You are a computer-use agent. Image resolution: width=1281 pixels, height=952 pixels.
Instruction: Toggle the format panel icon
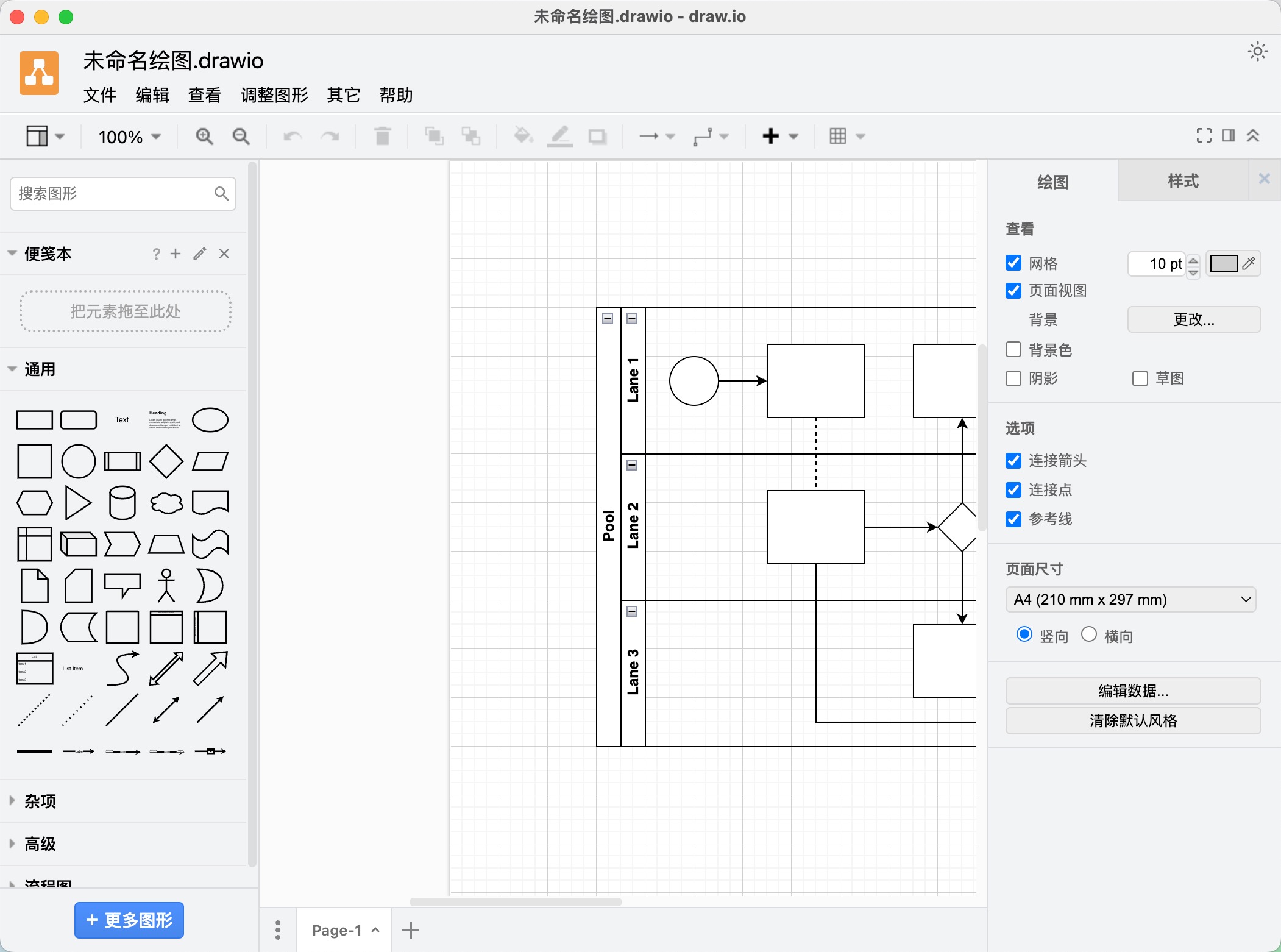(x=1229, y=135)
